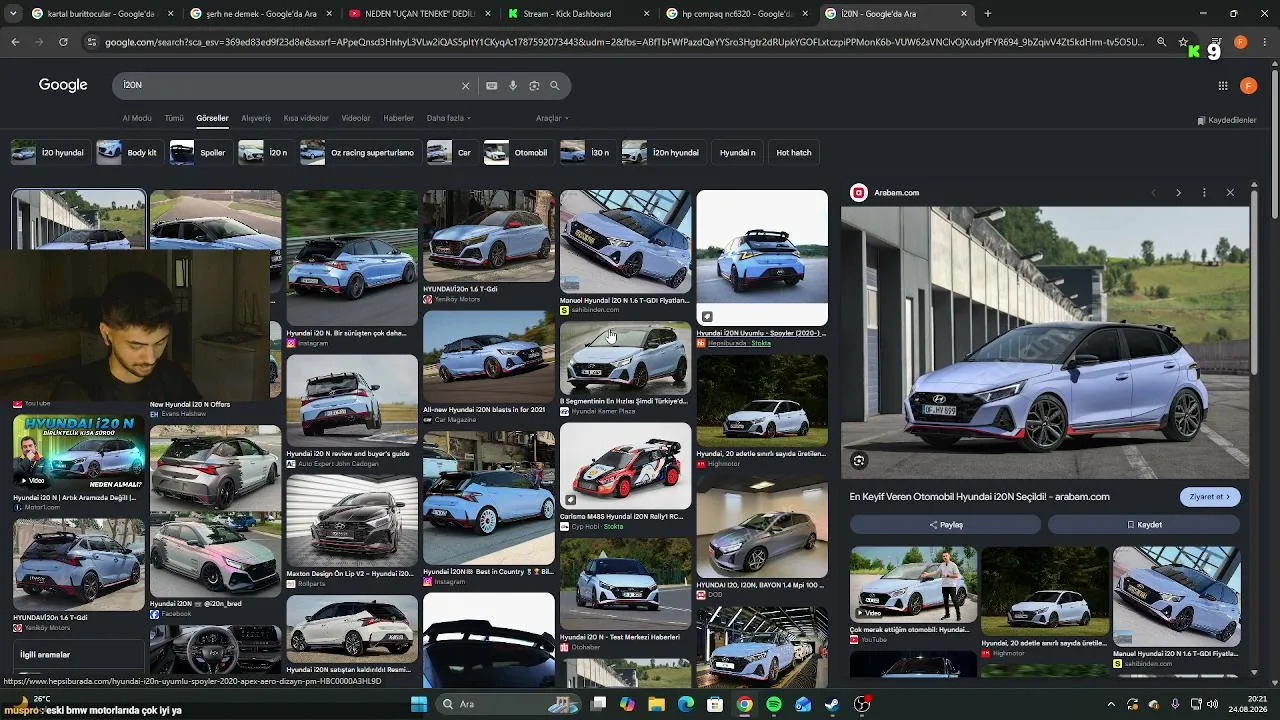
Task: Clear the Google search box text
Action: [x=465, y=86]
